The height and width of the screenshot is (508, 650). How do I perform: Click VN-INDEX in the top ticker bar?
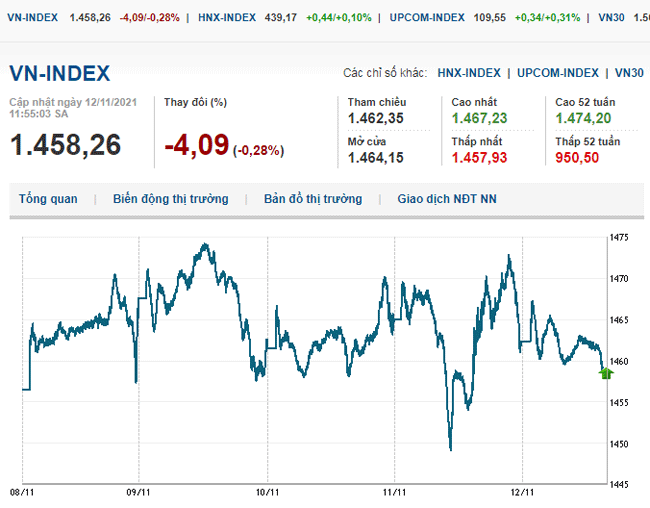click(32, 18)
